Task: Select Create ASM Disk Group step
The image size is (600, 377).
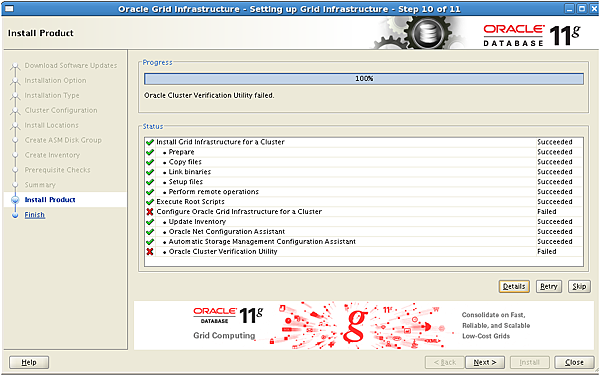Action: pyautogui.click(x=63, y=140)
